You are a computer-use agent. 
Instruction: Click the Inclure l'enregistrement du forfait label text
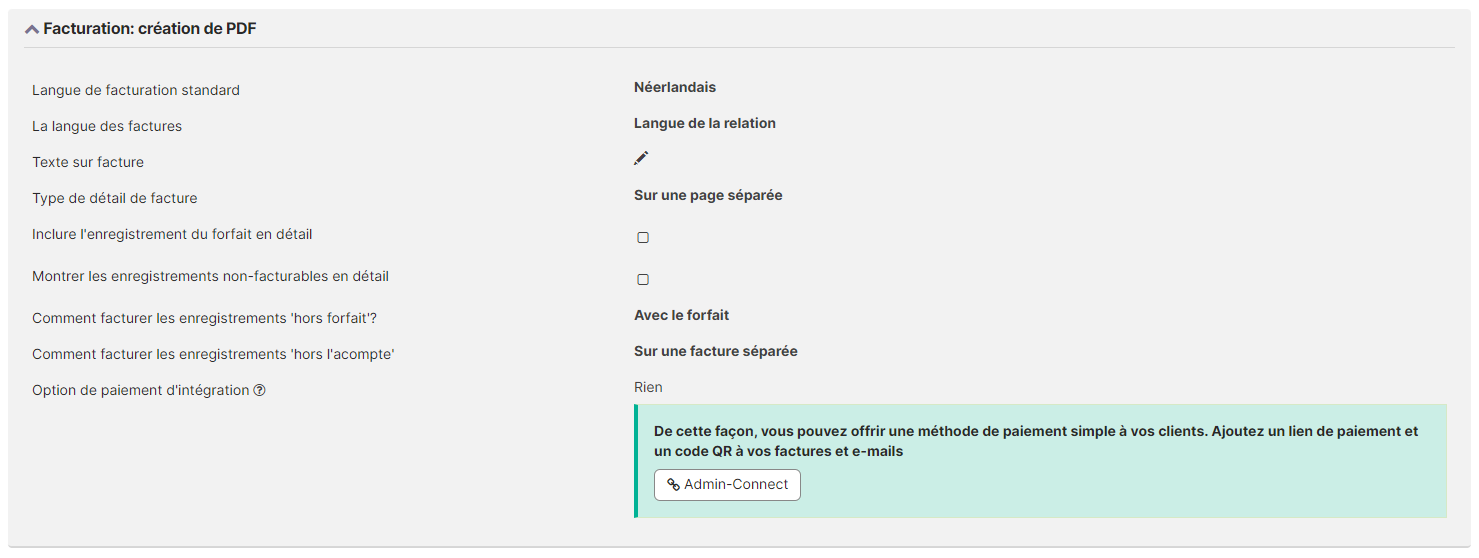coord(172,235)
